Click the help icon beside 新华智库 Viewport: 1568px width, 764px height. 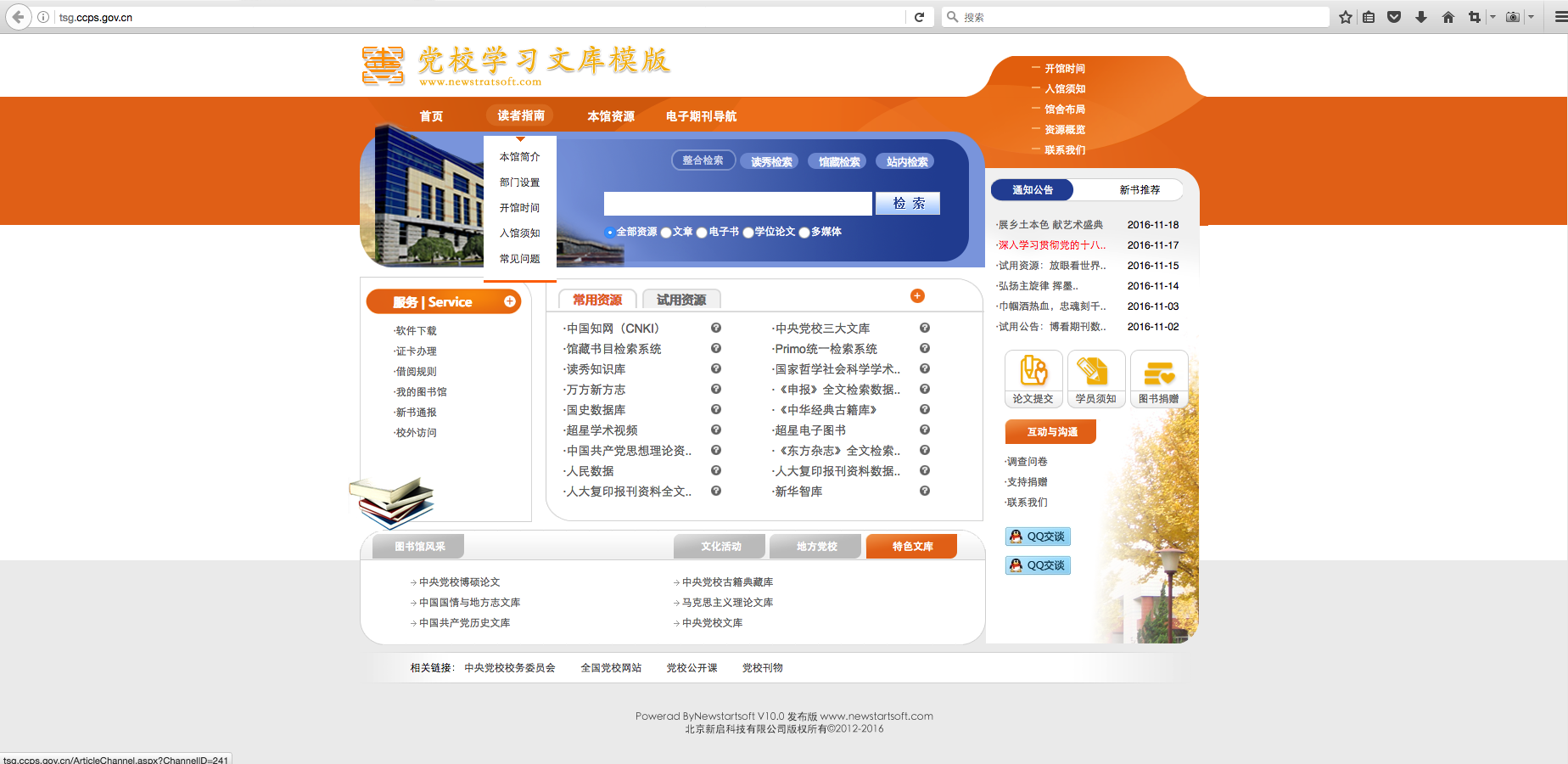click(x=925, y=491)
